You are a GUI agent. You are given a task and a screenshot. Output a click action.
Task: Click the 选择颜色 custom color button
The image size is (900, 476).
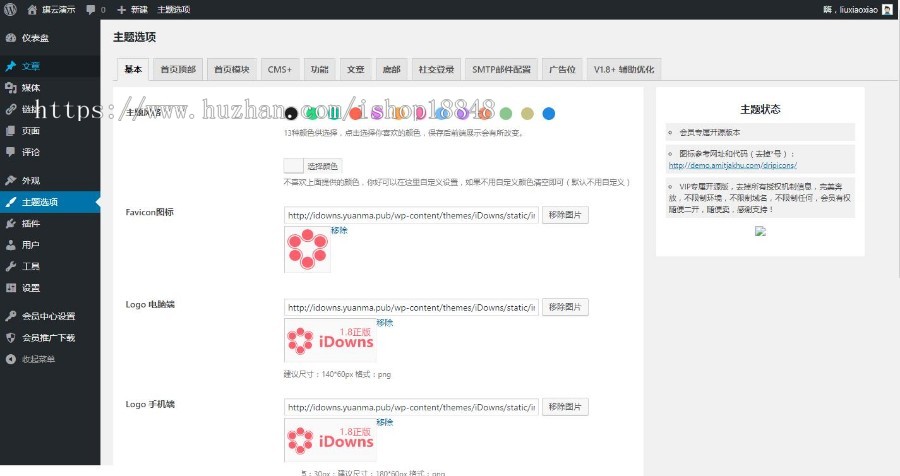point(313,166)
